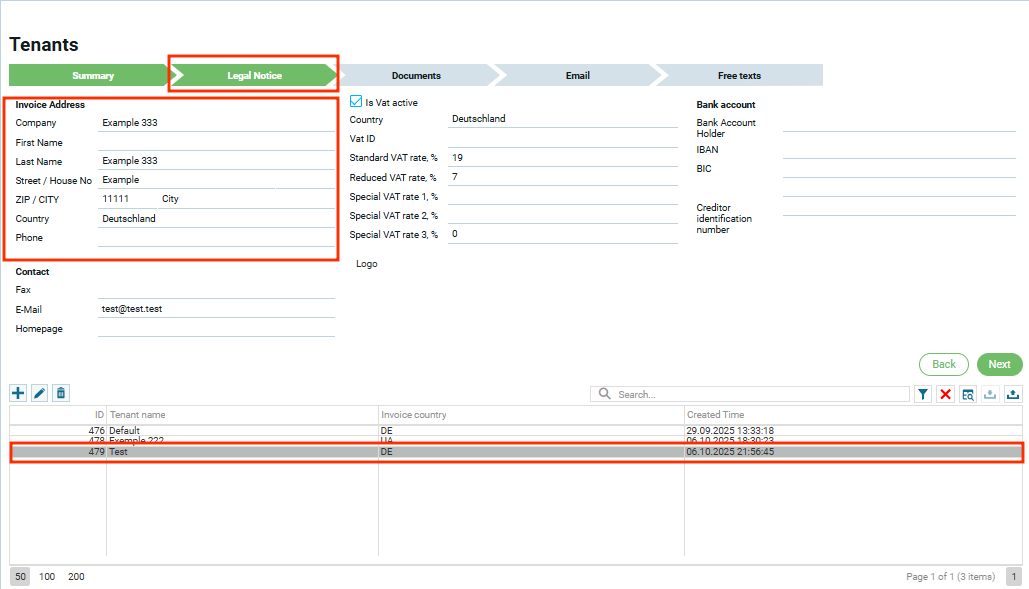1029x589 pixels.
Task: Click the plus icon to add a tenant
Action: 18,394
